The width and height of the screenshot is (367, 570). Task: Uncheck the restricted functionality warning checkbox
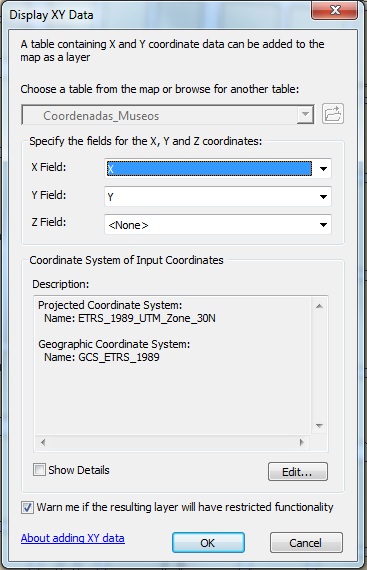(x=27, y=507)
